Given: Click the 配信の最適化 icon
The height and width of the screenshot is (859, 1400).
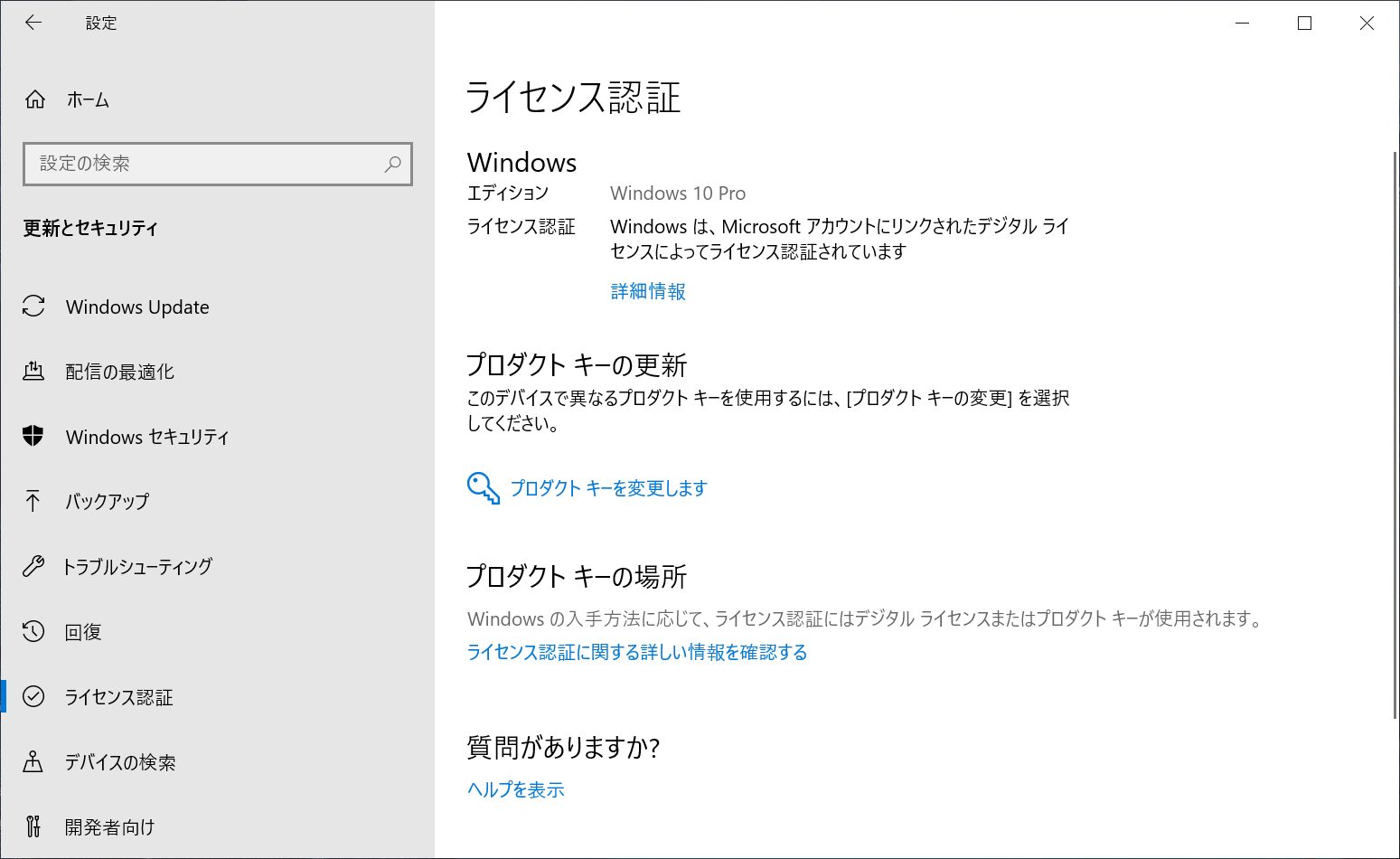Looking at the screenshot, I should pos(33,371).
